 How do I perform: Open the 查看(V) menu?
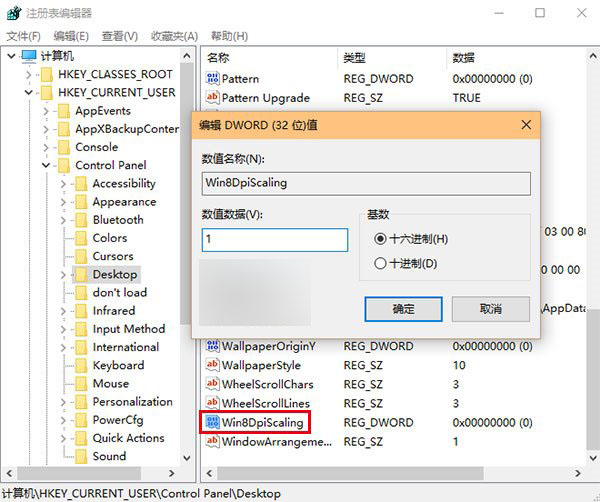[x=119, y=36]
